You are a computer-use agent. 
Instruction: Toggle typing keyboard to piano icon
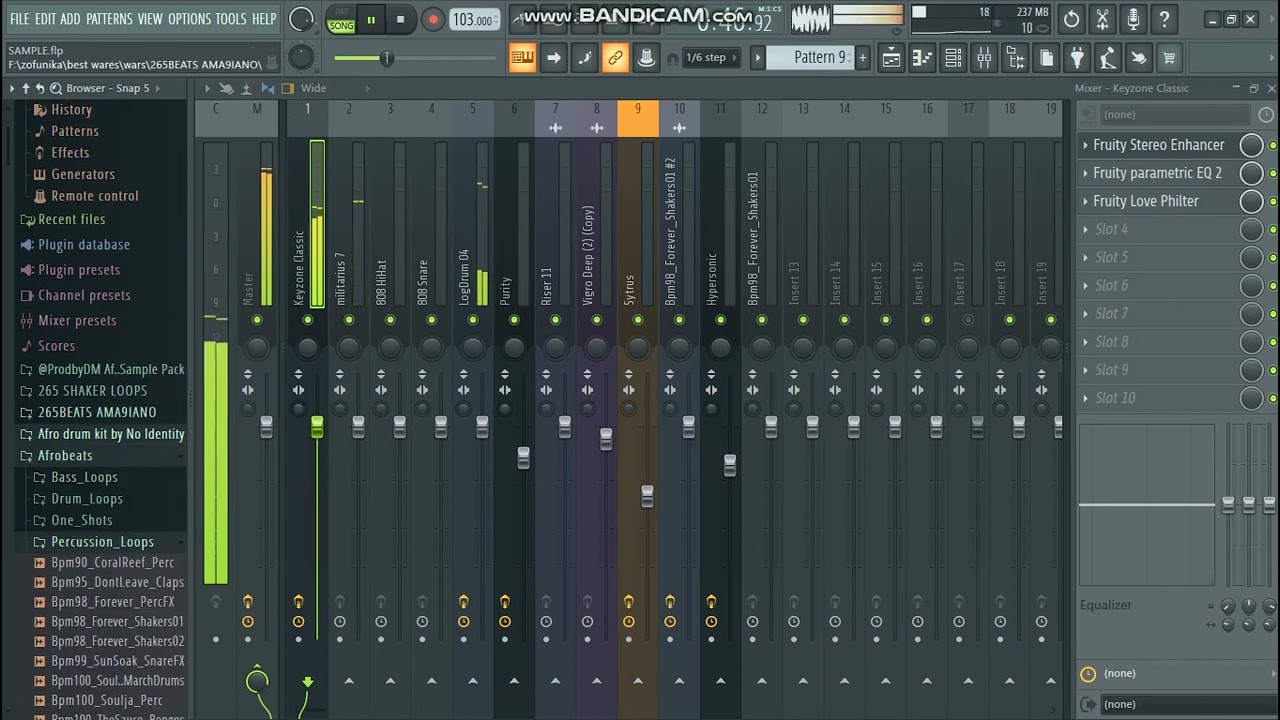(522, 58)
